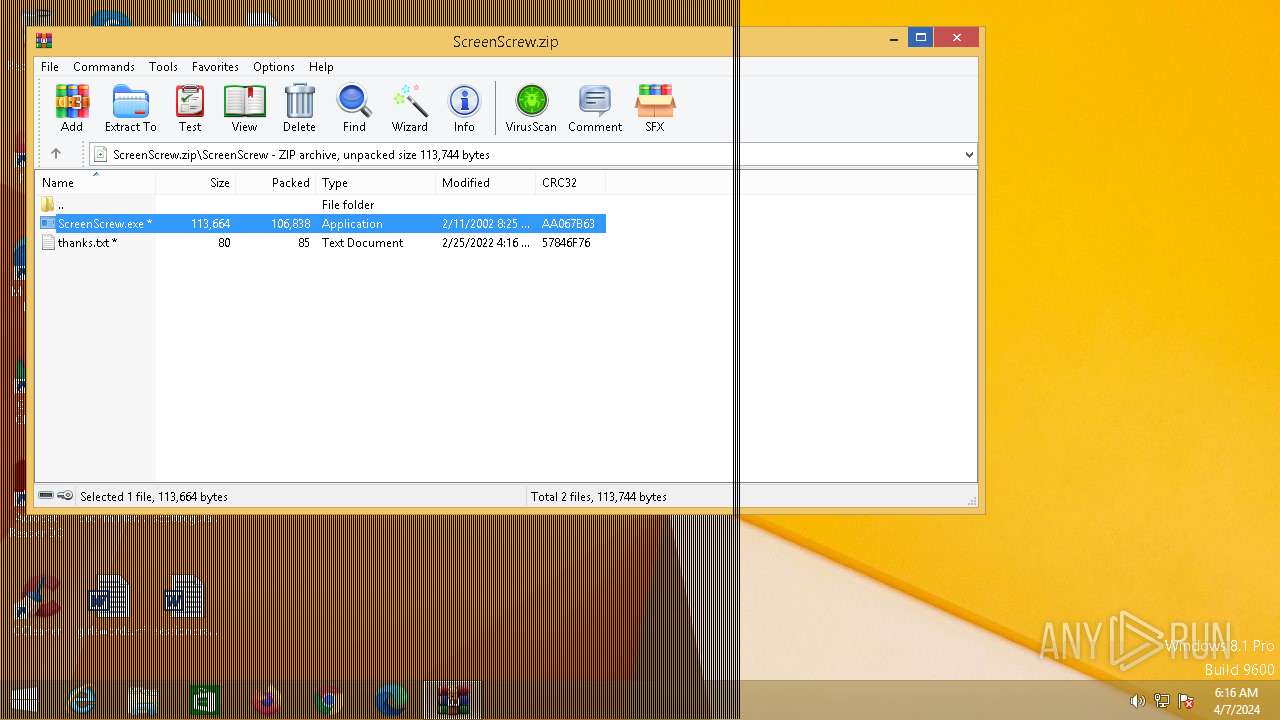Sort by the Modified column header
This screenshot has height=720, width=1280.
pos(486,183)
